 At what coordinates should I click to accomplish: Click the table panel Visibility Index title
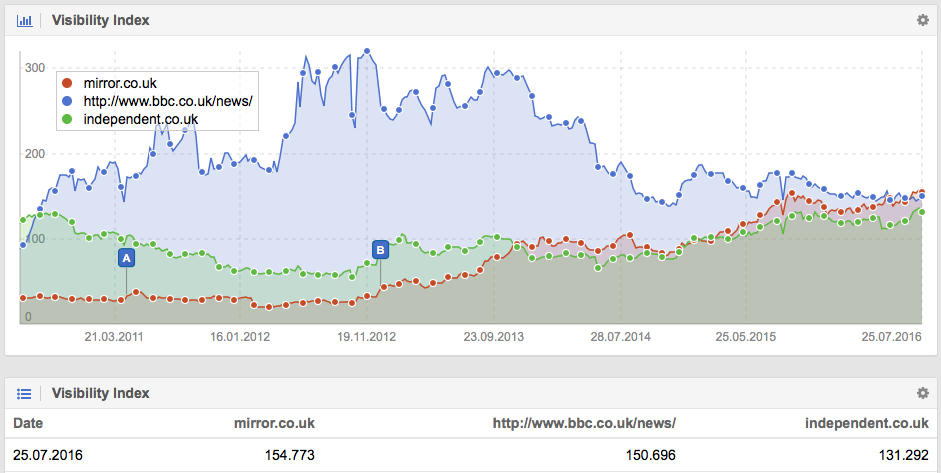coord(100,394)
